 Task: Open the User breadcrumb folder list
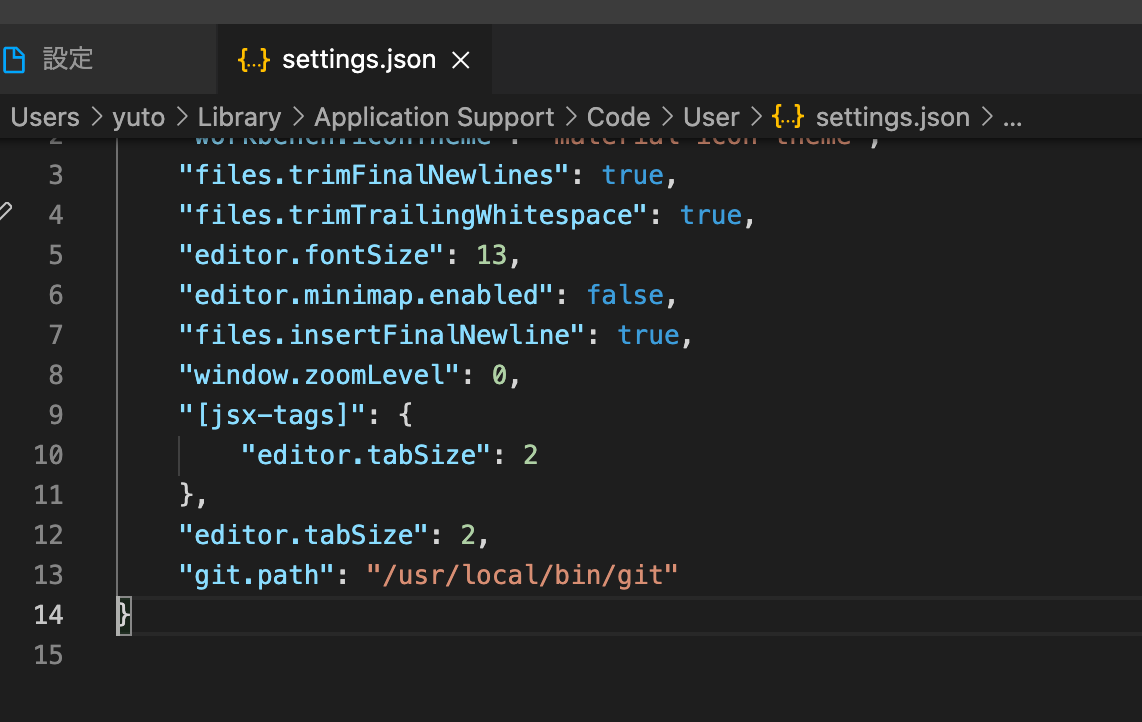711,117
